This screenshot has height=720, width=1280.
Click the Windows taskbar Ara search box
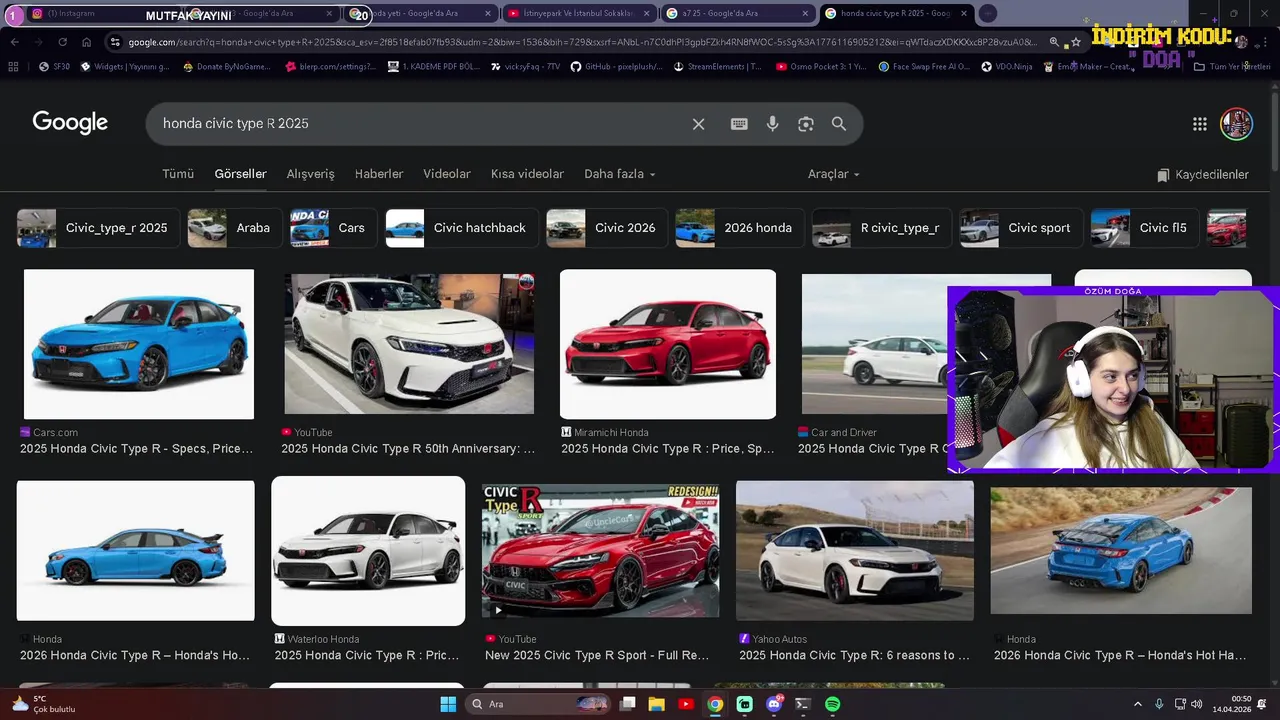[x=538, y=704]
